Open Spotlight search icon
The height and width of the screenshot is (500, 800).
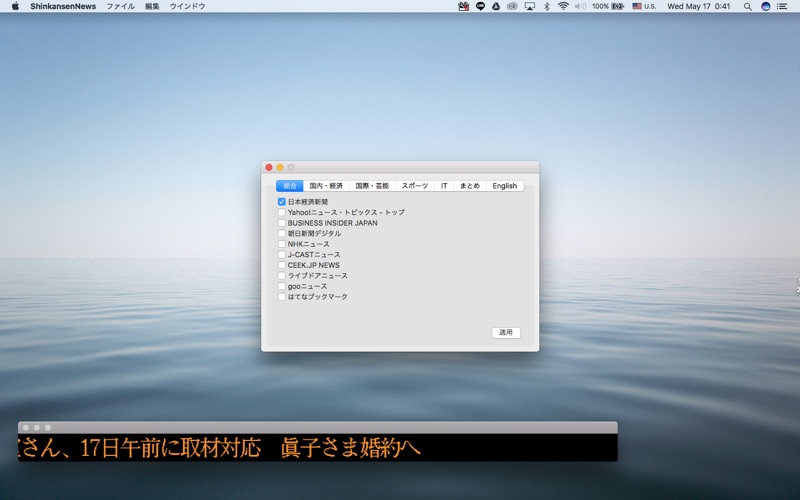(747, 6)
